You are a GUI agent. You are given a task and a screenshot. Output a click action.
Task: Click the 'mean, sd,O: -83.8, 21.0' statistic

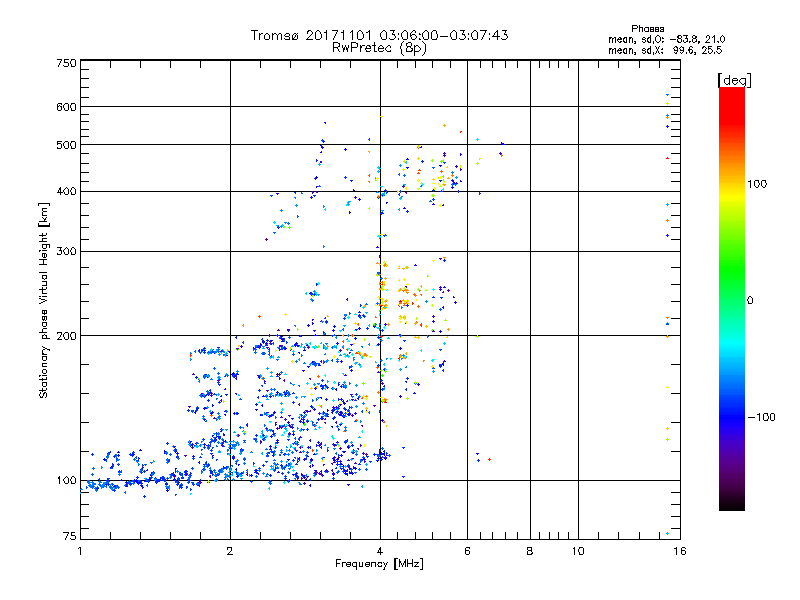click(666, 39)
